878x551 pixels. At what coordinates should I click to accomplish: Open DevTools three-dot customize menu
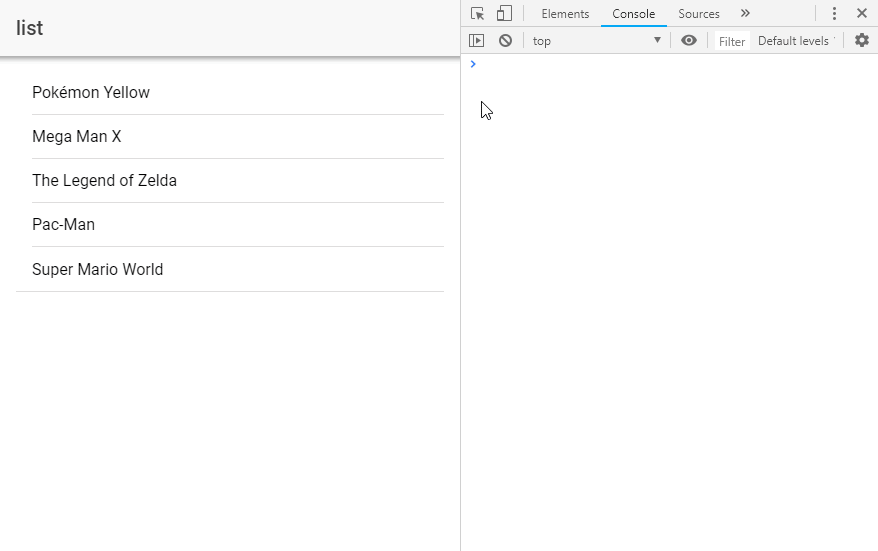pos(834,13)
